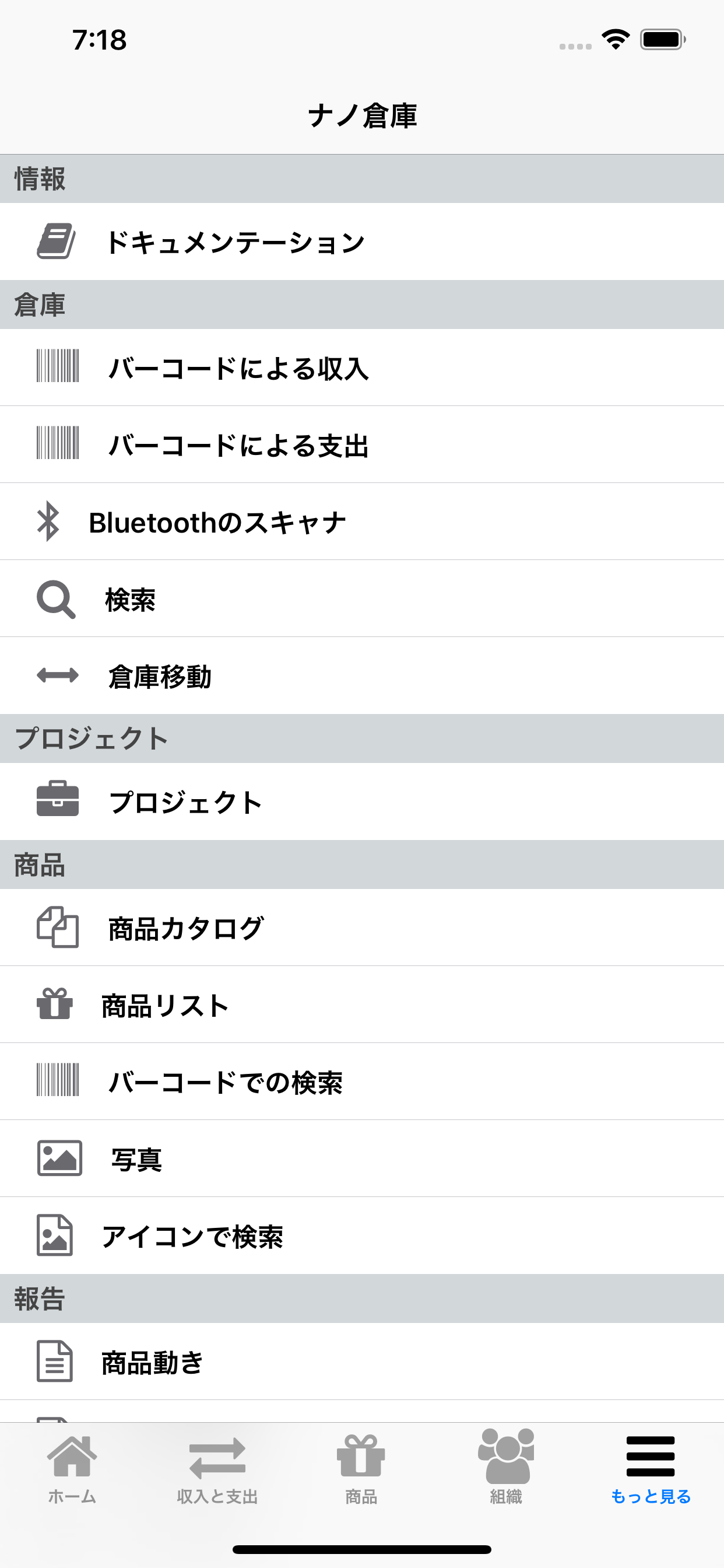Tap the 写真 picture icon
Image resolution: width=724 pixels, height=1568 pixels.
point(59,1158)
